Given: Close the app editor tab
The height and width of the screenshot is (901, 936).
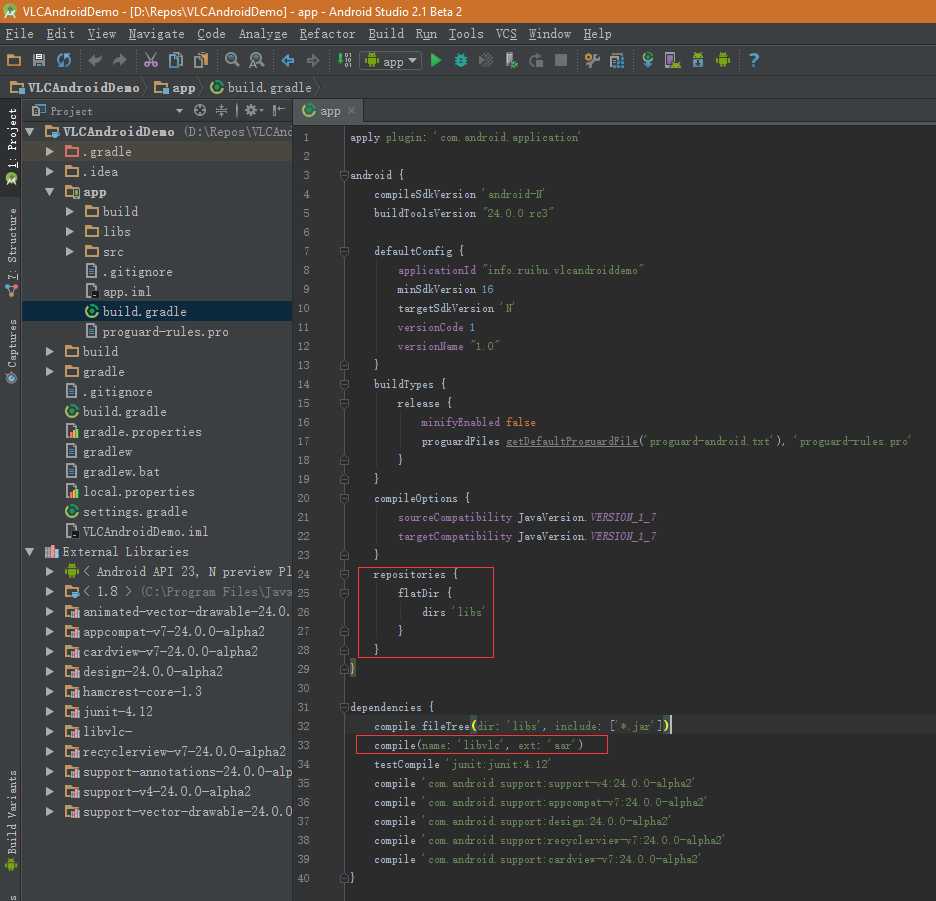Looking at the screenshot, I should tap(352, 110).
